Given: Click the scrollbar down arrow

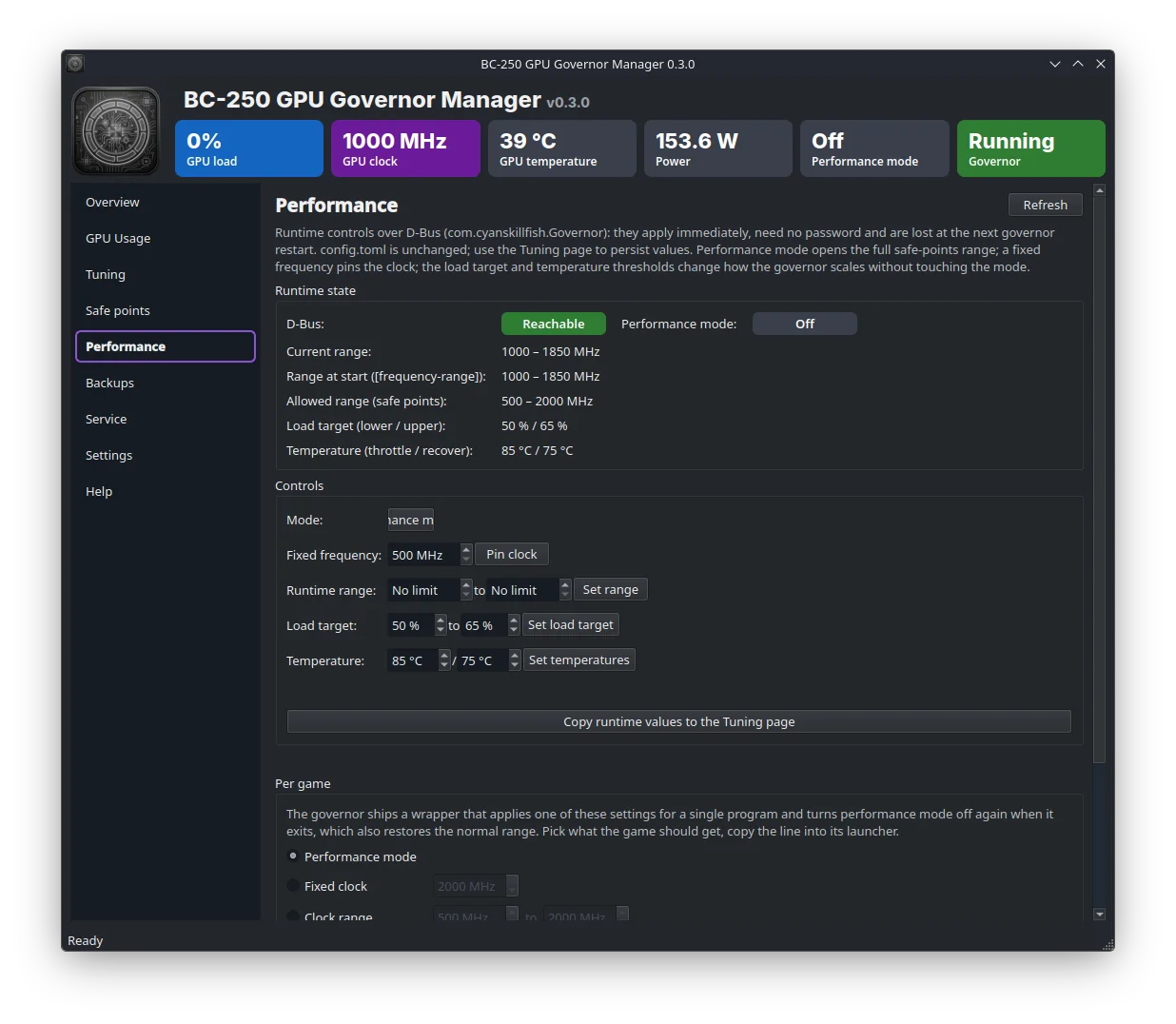Looking at the screenshot, I should [x=1099, y=914].
